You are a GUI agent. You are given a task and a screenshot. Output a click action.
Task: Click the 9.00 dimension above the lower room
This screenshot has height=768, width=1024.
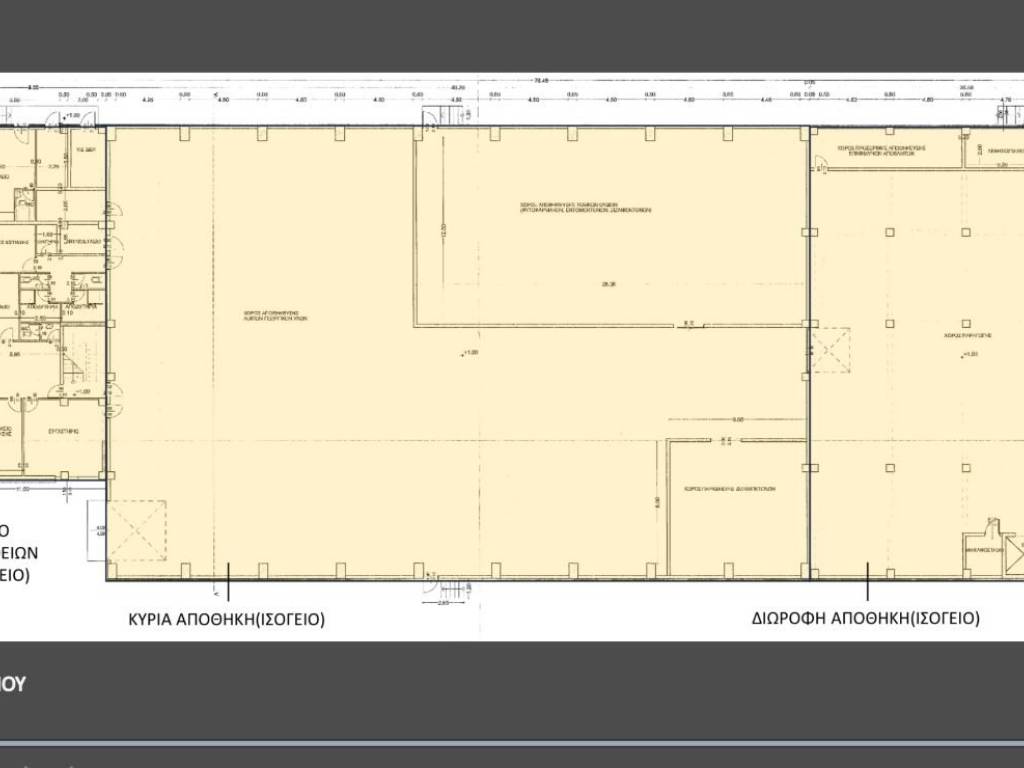[x=738, y=419]
